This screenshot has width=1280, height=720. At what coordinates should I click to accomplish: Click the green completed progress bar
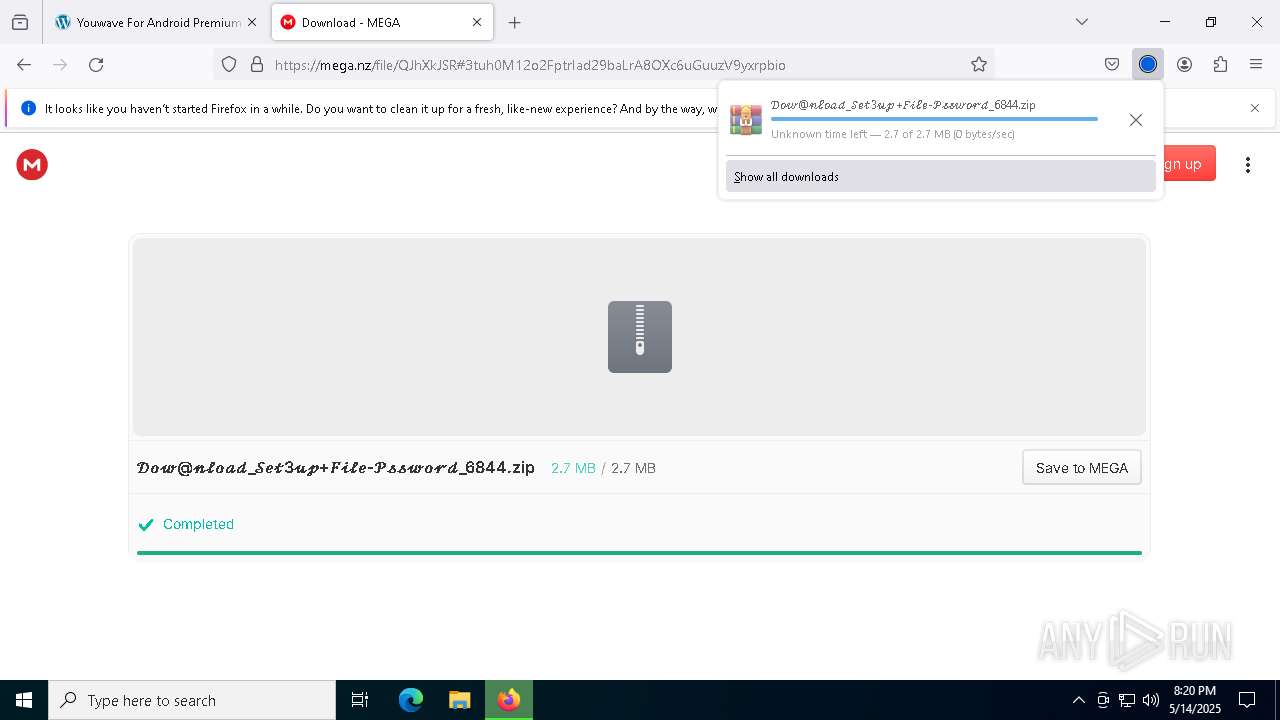(x=639, y=552)
